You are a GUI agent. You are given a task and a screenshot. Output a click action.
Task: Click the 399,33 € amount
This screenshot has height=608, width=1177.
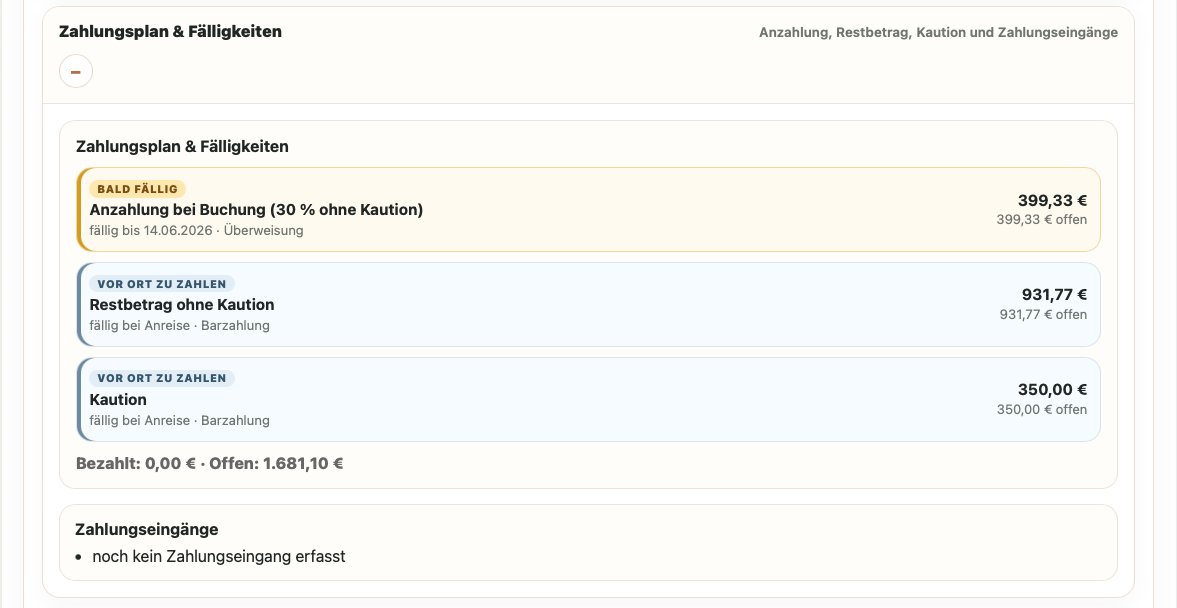(x=1052, y=200)
